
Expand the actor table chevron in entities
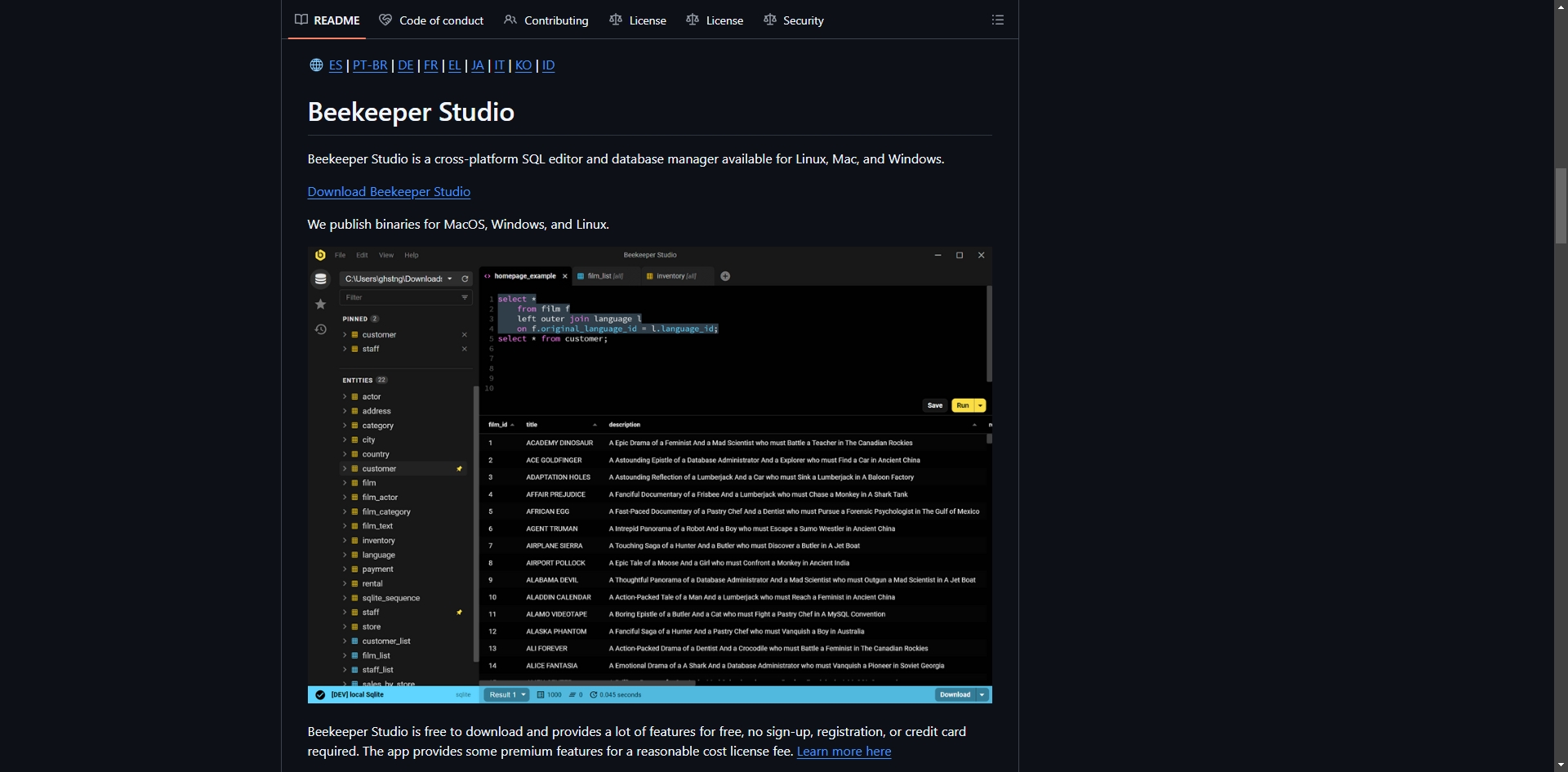point(345,397)
